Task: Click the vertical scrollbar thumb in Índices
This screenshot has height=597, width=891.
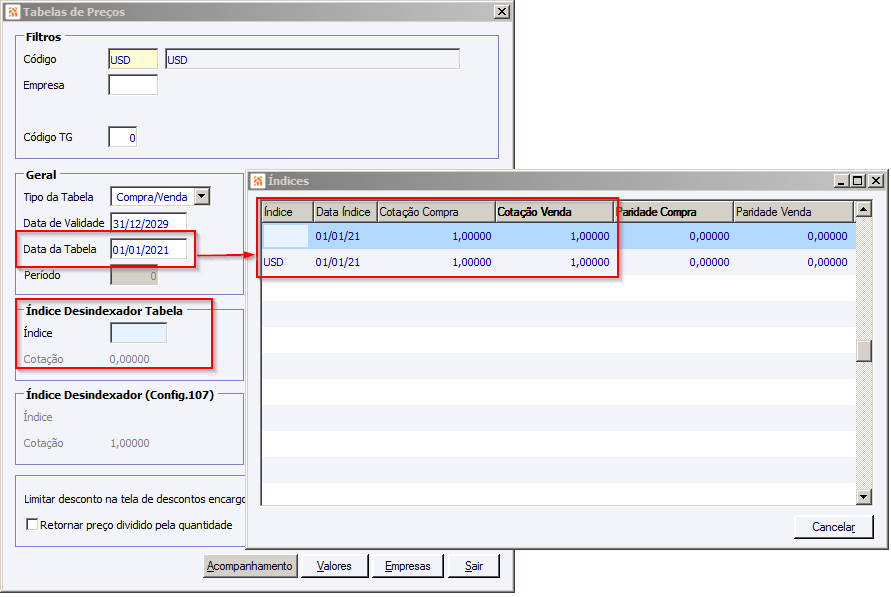Action: pos(864,350)
